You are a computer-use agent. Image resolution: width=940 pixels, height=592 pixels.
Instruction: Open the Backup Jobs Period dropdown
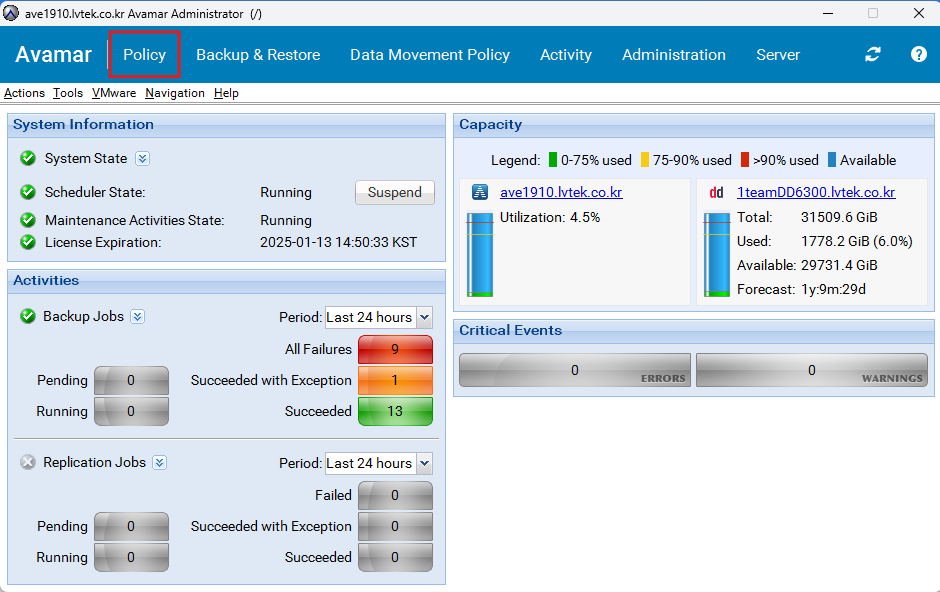tap(424, 317)
